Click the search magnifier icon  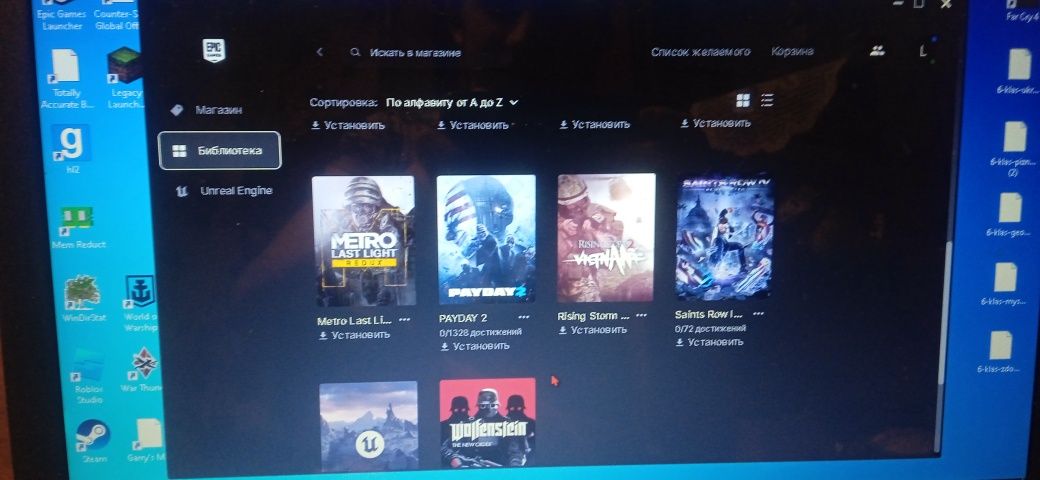coord(356,52)
